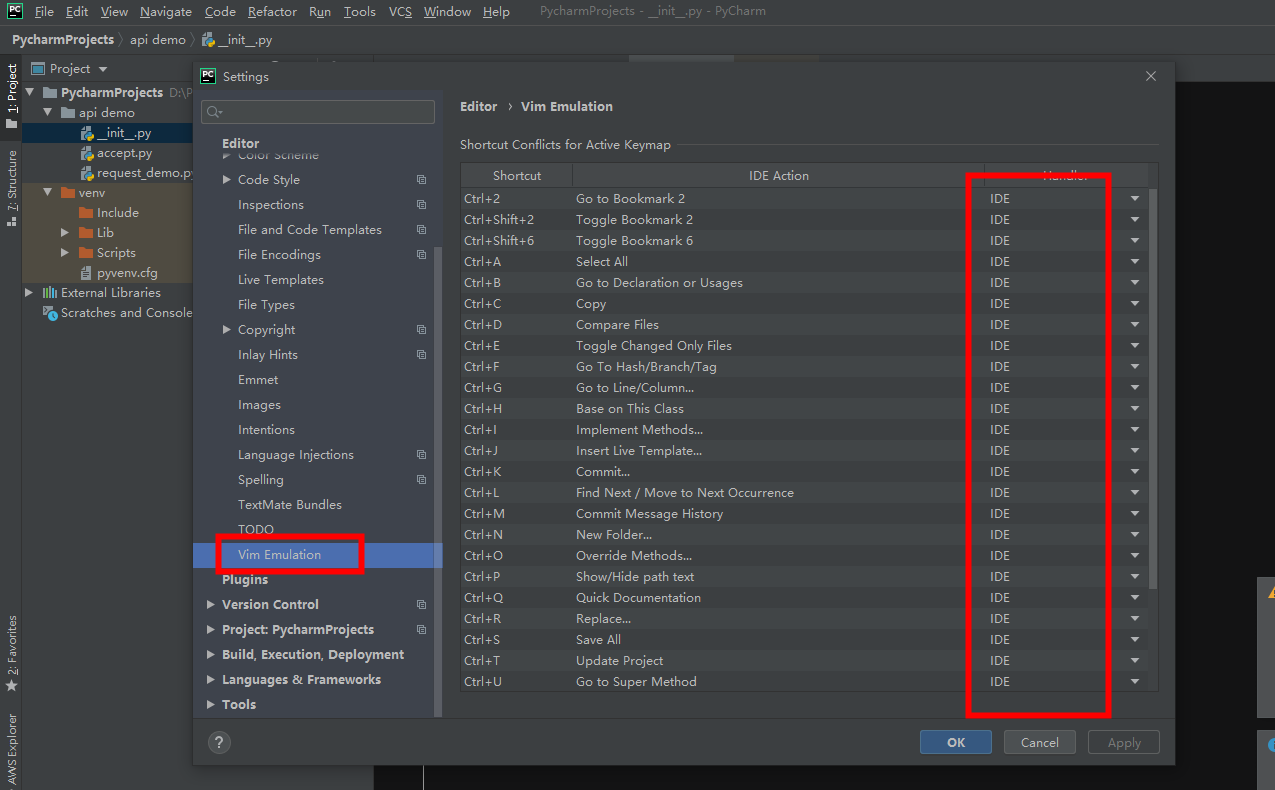Screen dimensions: 1275x790
Task: Click 'Toggle Bookmark 6' action cell
Action: (x=634, y=241)
